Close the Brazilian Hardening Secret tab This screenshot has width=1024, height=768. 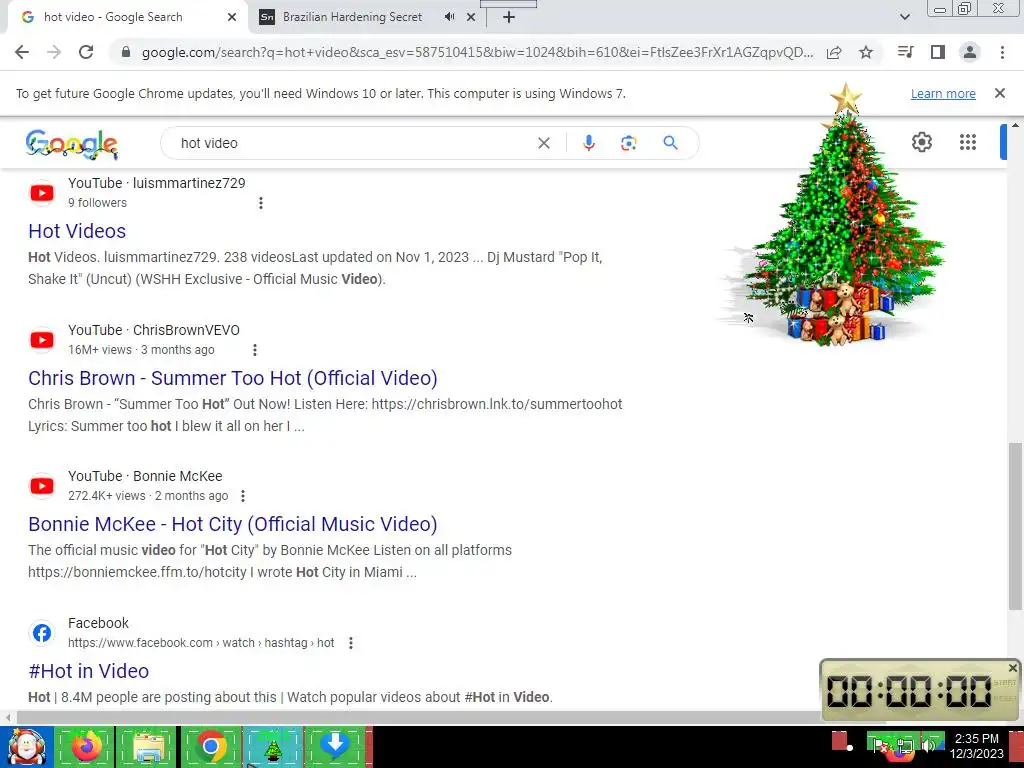471,17
